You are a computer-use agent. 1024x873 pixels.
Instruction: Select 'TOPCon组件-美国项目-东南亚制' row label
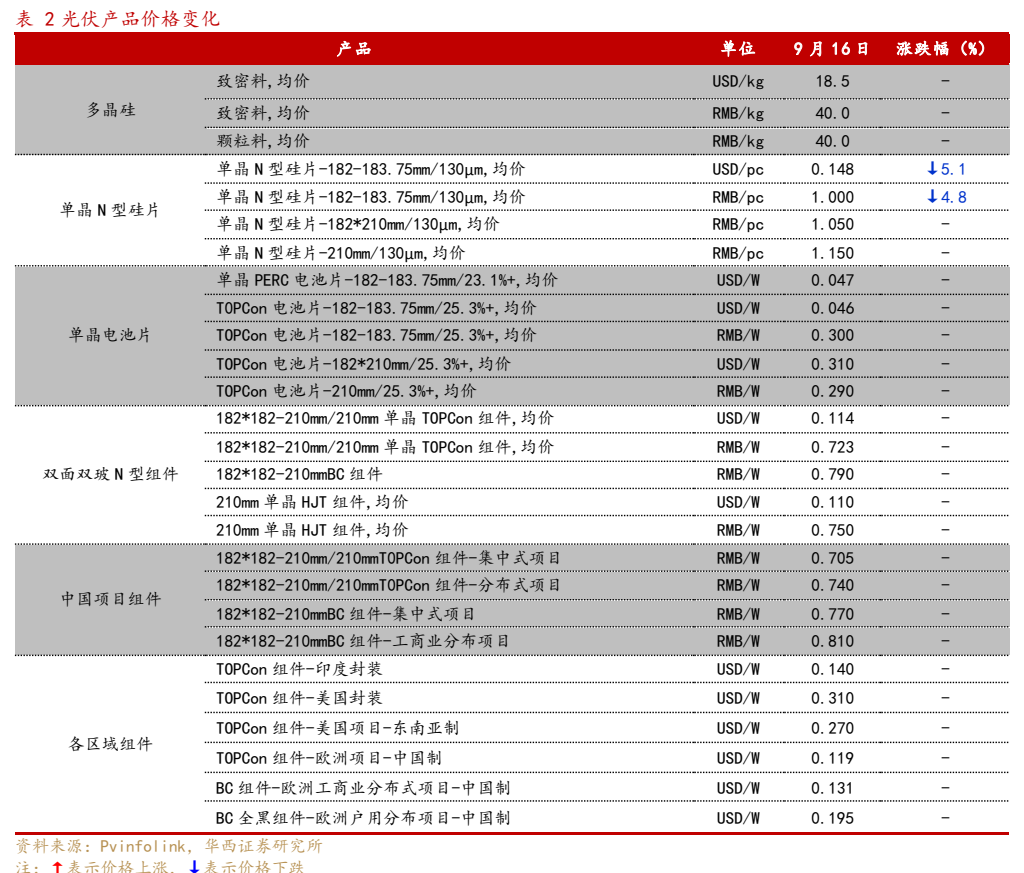pyautogui.click(x=338, y=728)
